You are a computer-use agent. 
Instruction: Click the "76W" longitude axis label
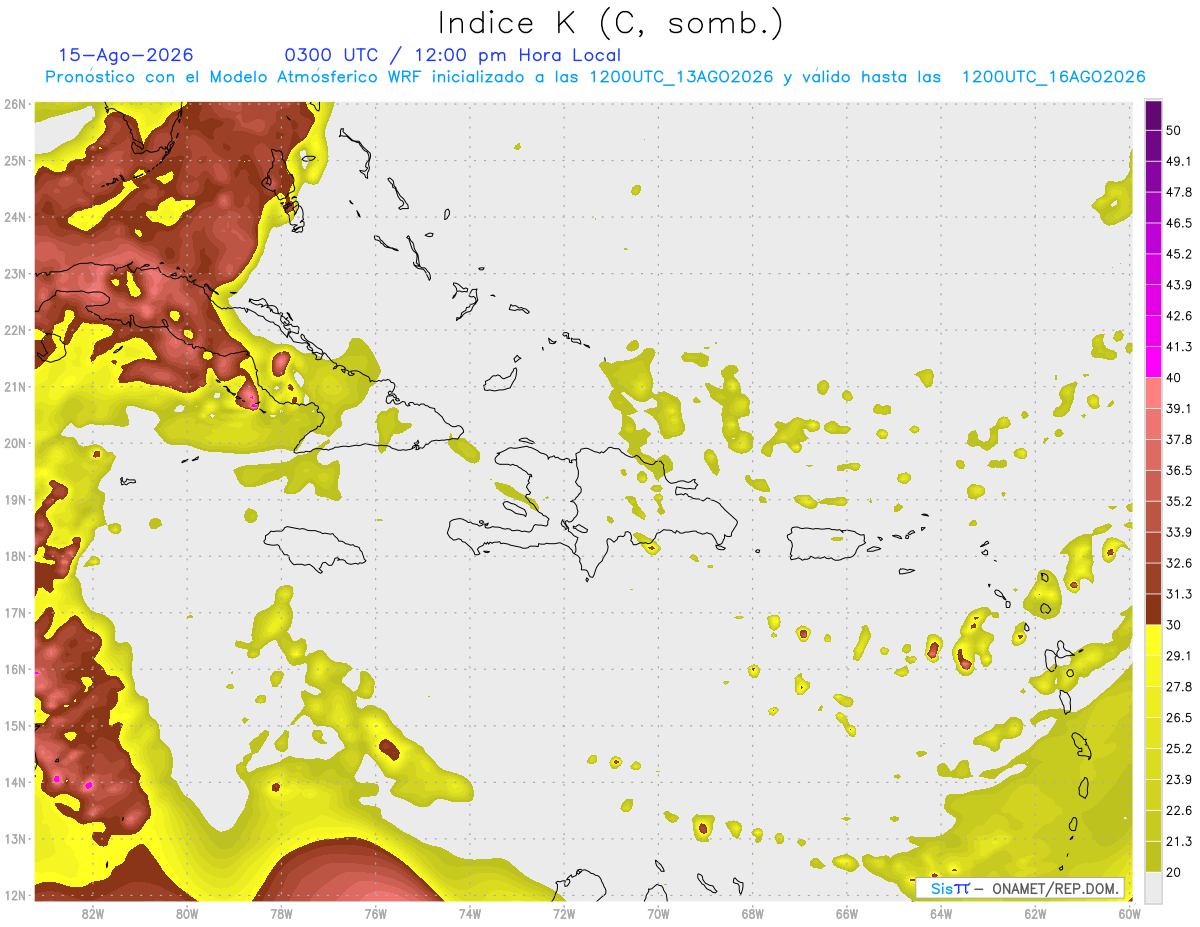[x=375, y=913]
